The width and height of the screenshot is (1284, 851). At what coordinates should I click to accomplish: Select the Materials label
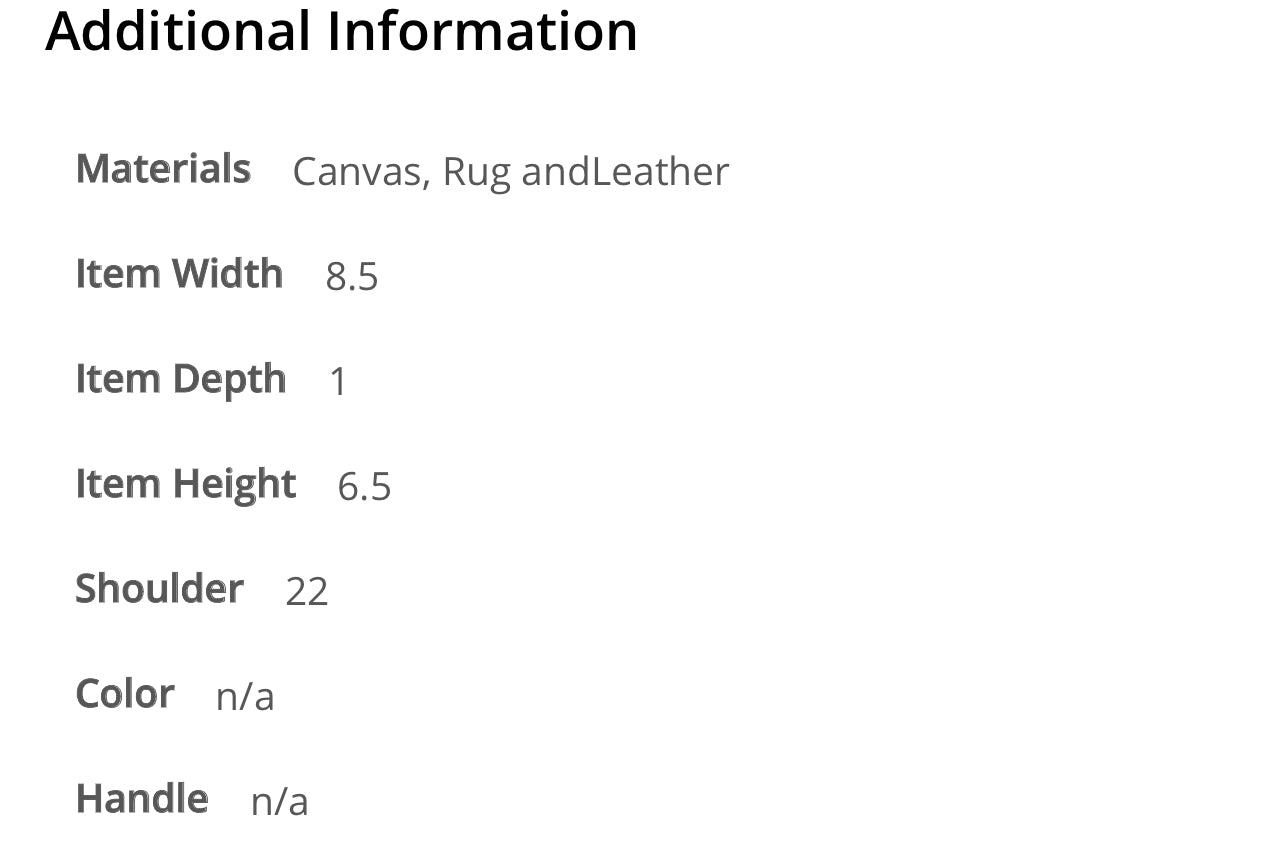pos(163,169)
